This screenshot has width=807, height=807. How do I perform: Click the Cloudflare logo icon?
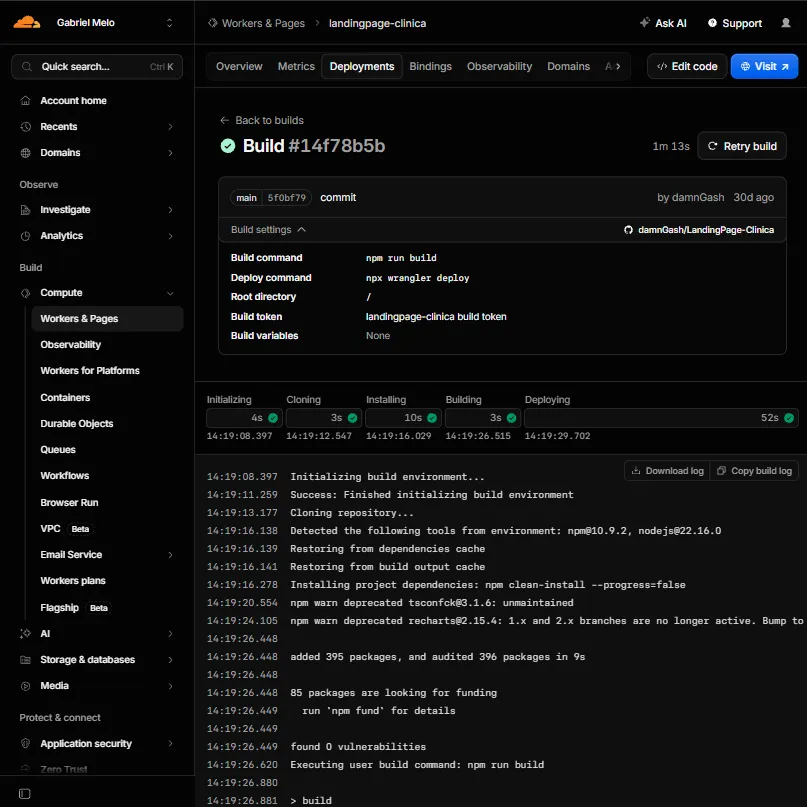[x=27, y=23]
